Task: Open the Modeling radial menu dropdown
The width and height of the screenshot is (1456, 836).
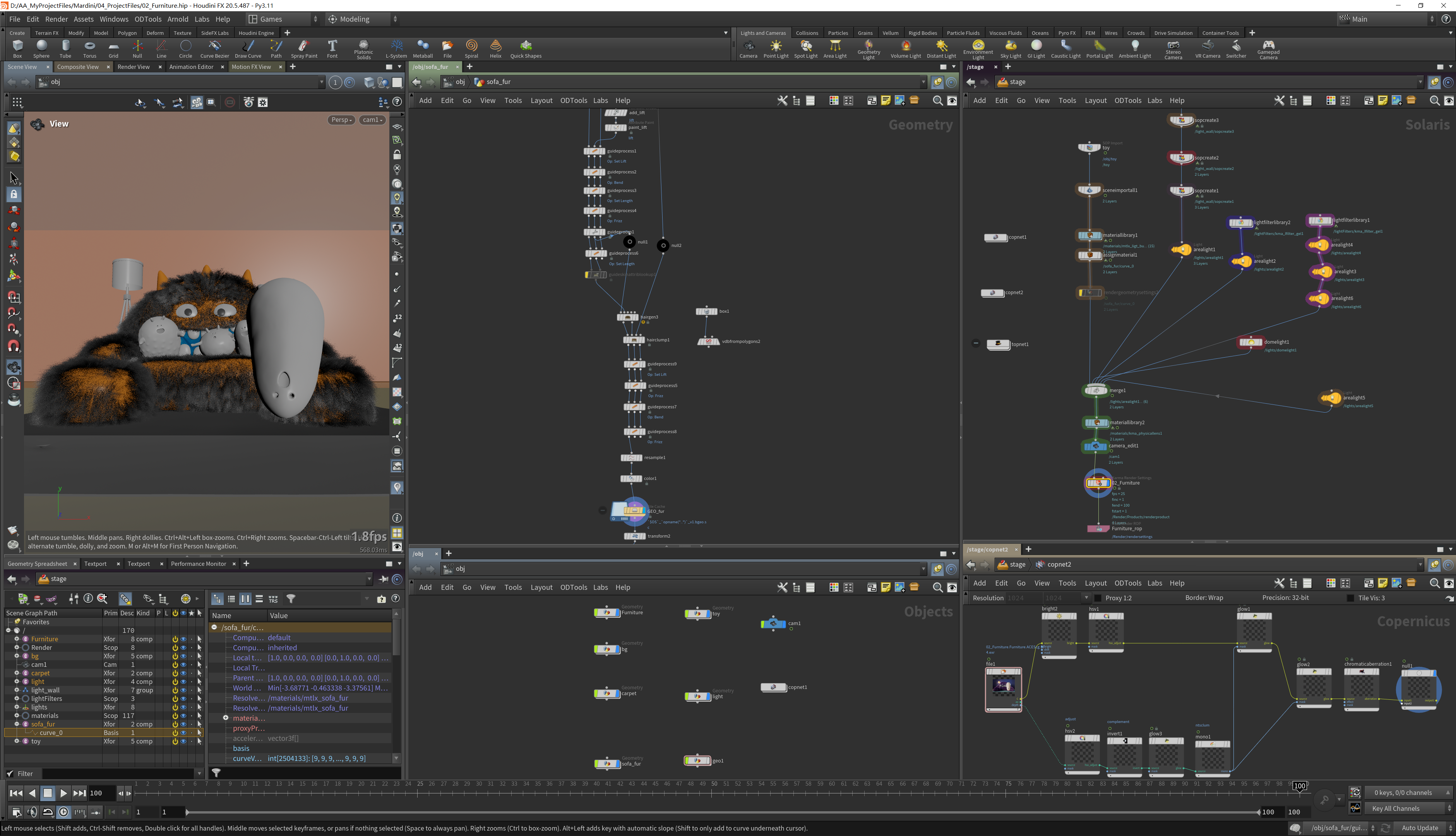Action: coord(363,19)
